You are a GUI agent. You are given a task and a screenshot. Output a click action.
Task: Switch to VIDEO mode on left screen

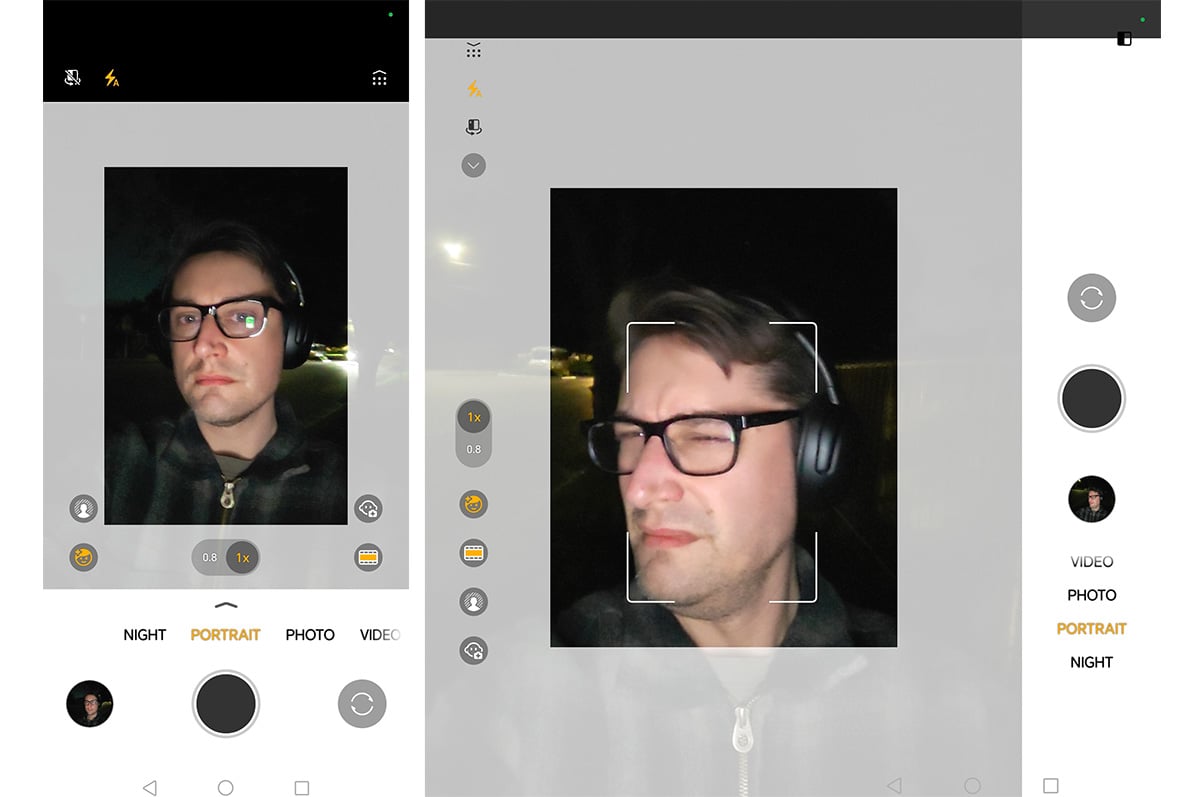pyautogui.click(x=380, y=635)
